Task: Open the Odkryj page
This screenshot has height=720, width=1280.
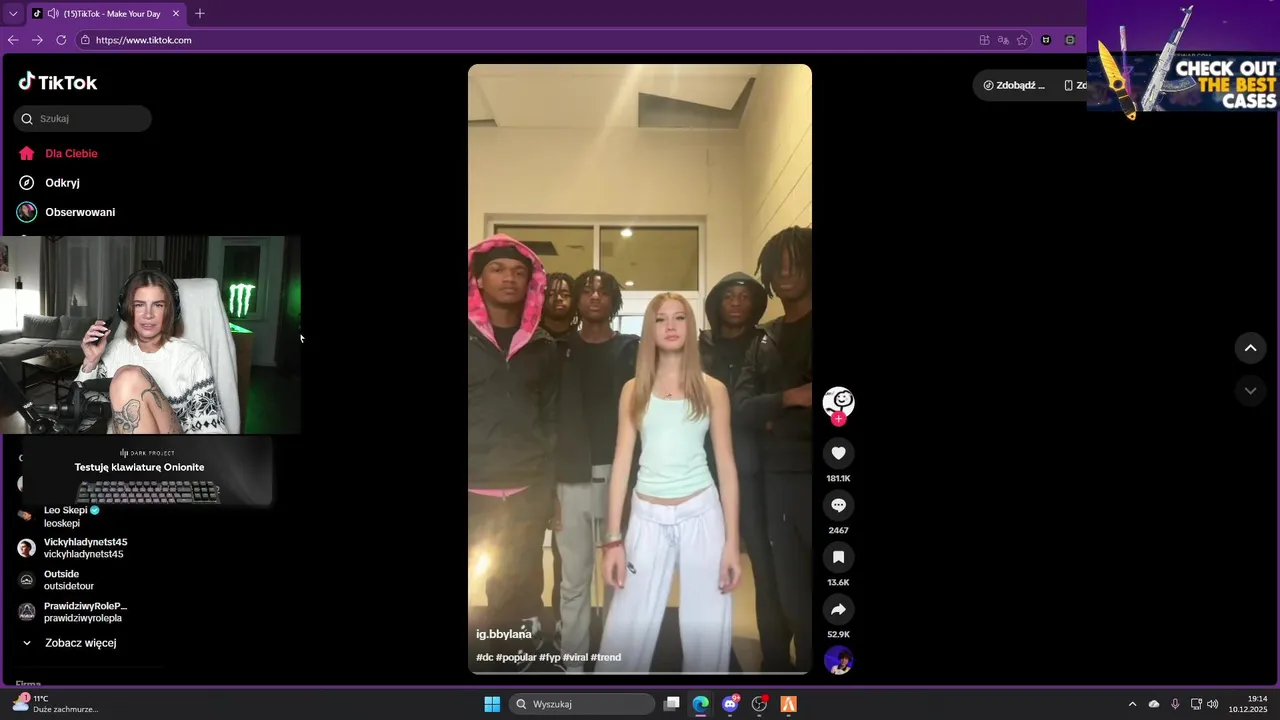Action: (62, 183)
